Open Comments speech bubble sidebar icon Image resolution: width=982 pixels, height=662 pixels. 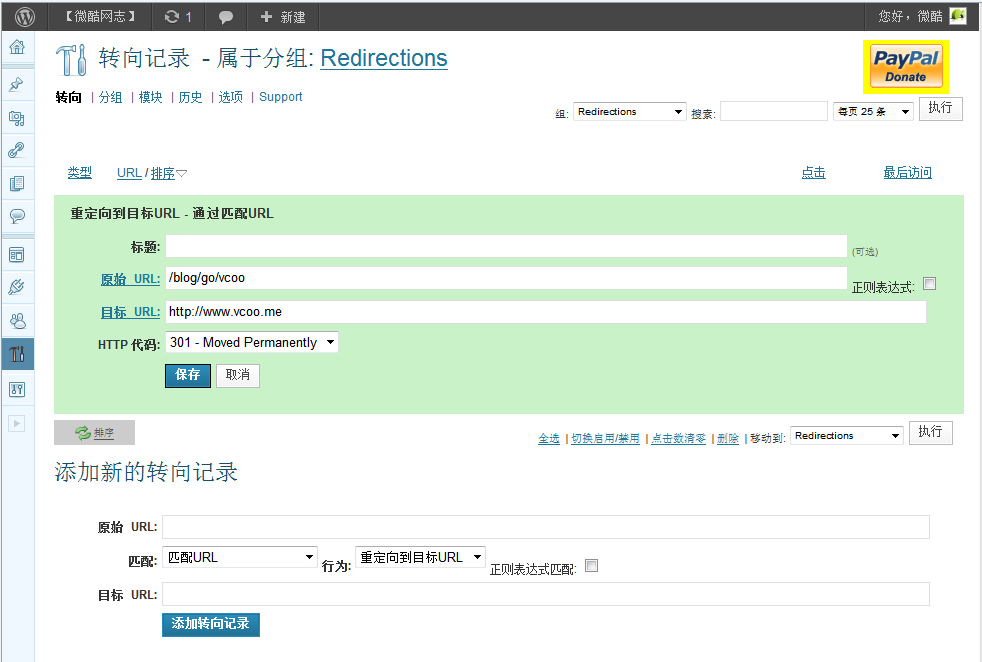point(17,215)
